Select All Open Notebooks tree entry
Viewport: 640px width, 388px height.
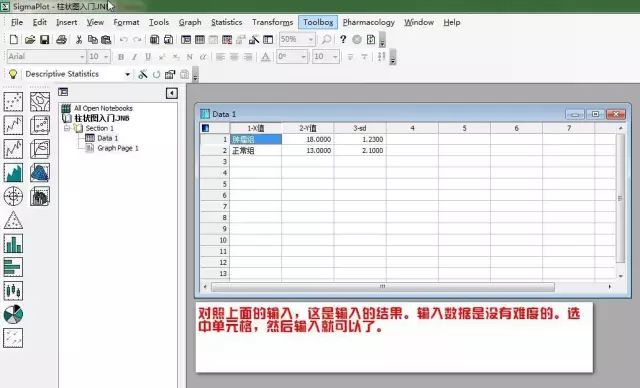click(103, 108)
